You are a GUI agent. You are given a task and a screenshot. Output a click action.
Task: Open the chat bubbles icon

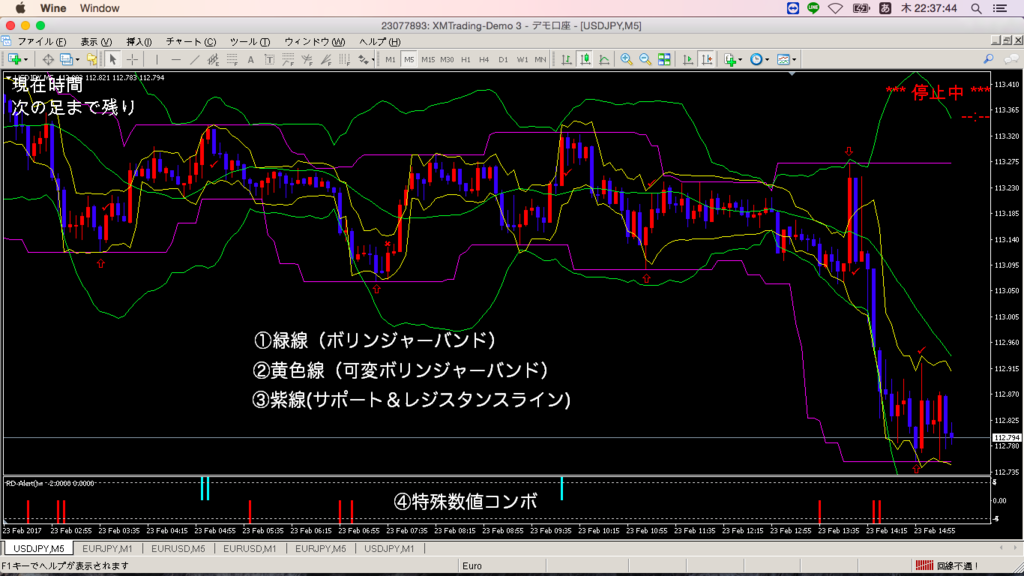[1012, 59]
